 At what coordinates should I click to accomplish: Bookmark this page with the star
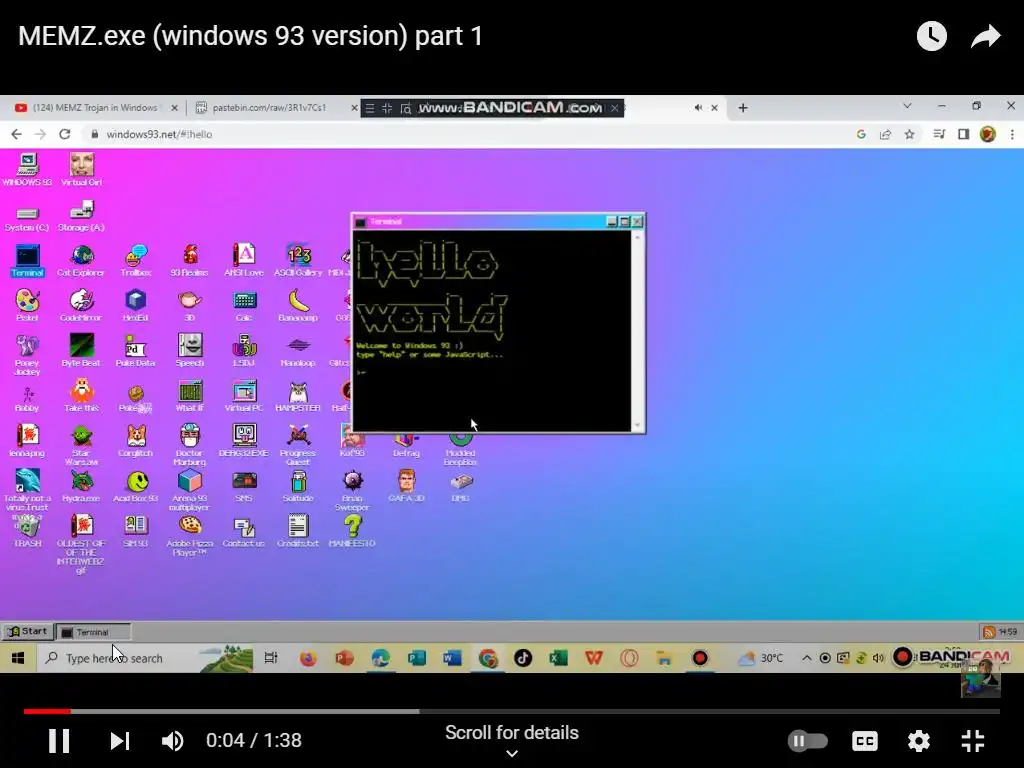[x=909, y=134]
